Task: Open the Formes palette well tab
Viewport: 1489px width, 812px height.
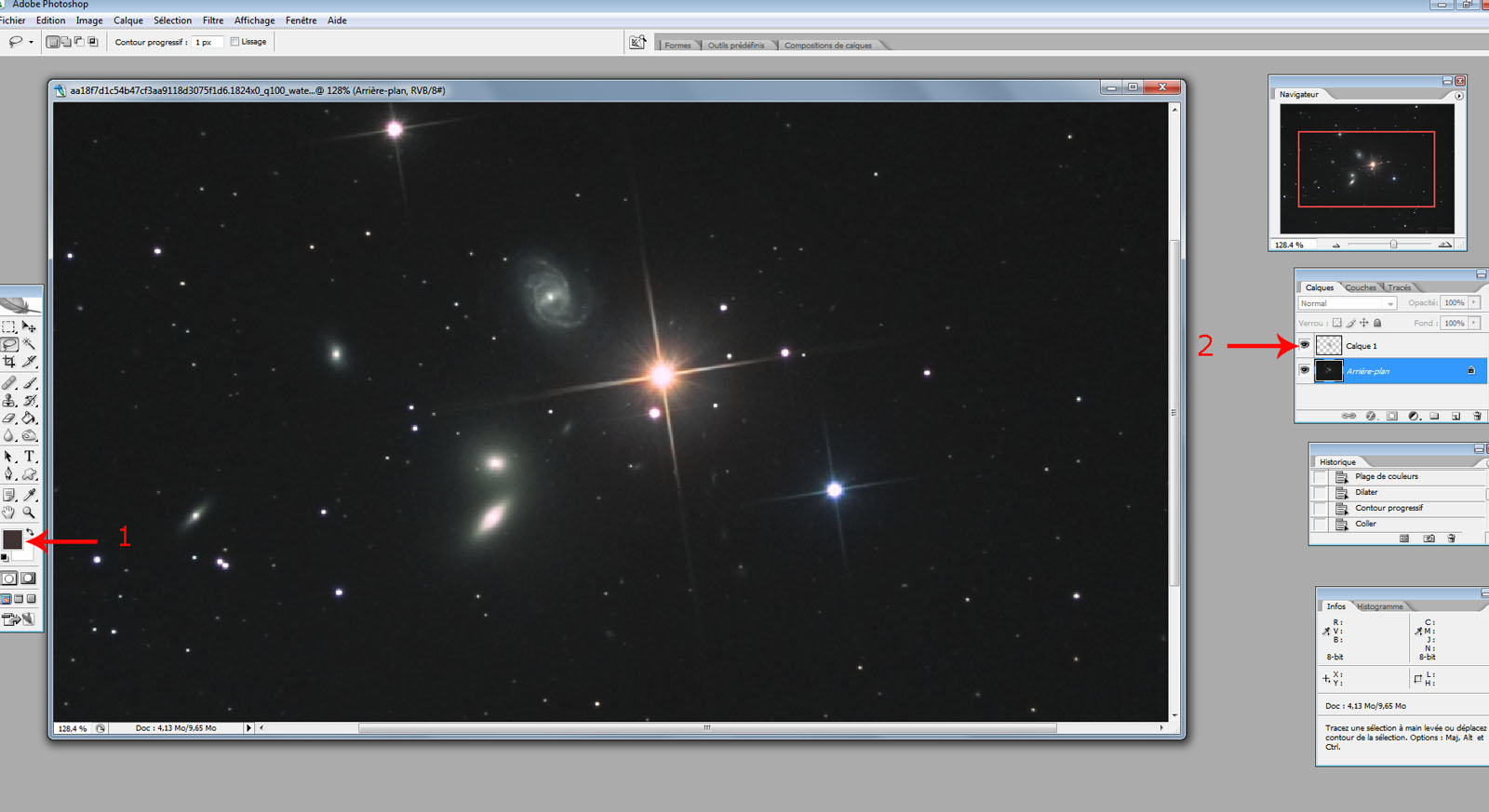Action: click(677, 46)
